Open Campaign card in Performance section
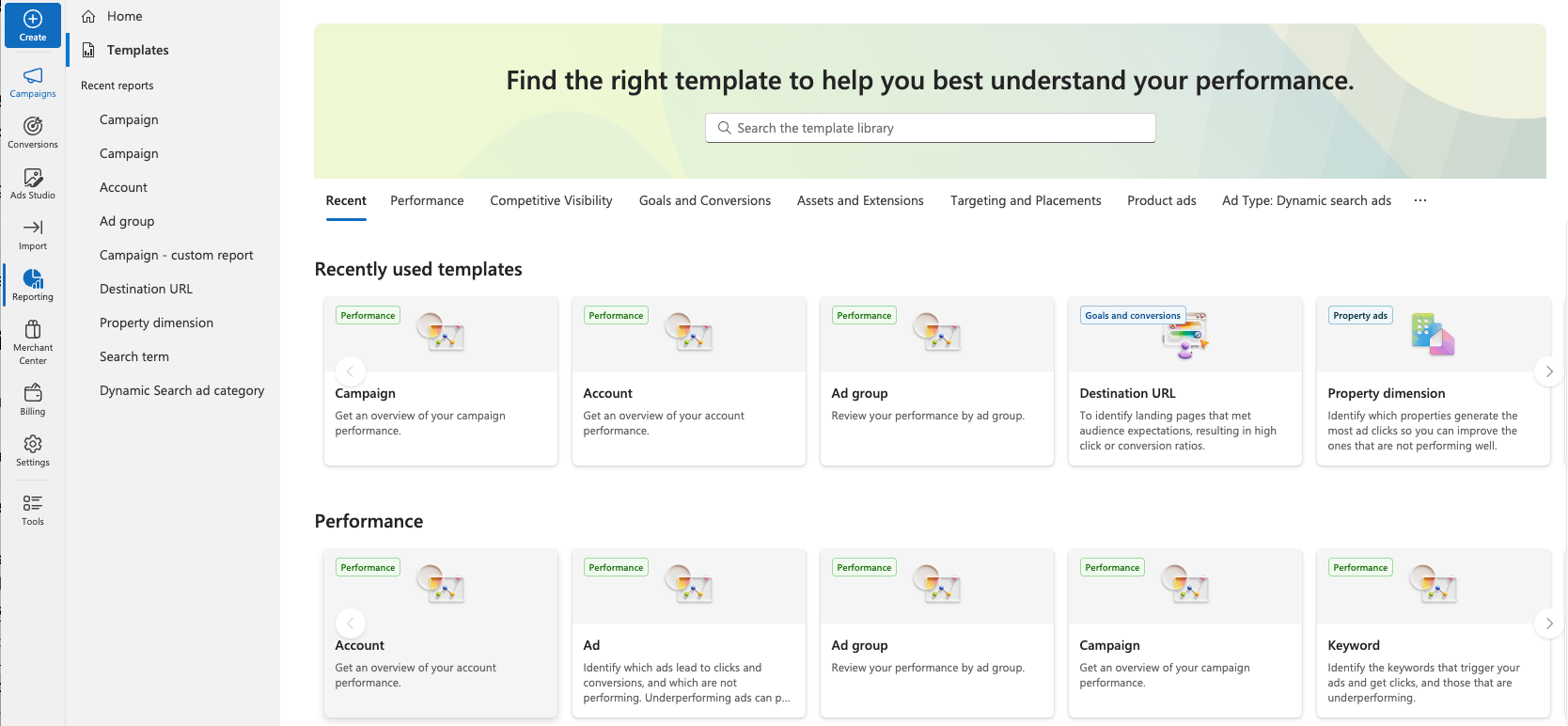Image resolution: width=1568 pixels, height=726 pixels. point(1185,633)
